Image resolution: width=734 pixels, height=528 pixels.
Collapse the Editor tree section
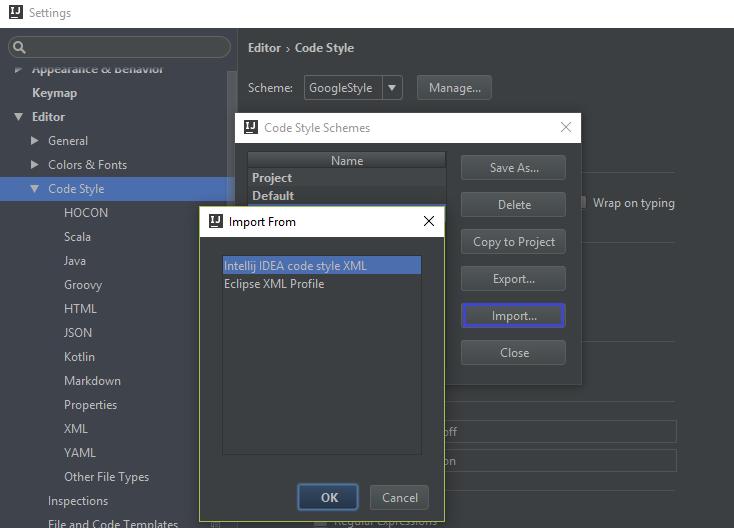[19, 117]
